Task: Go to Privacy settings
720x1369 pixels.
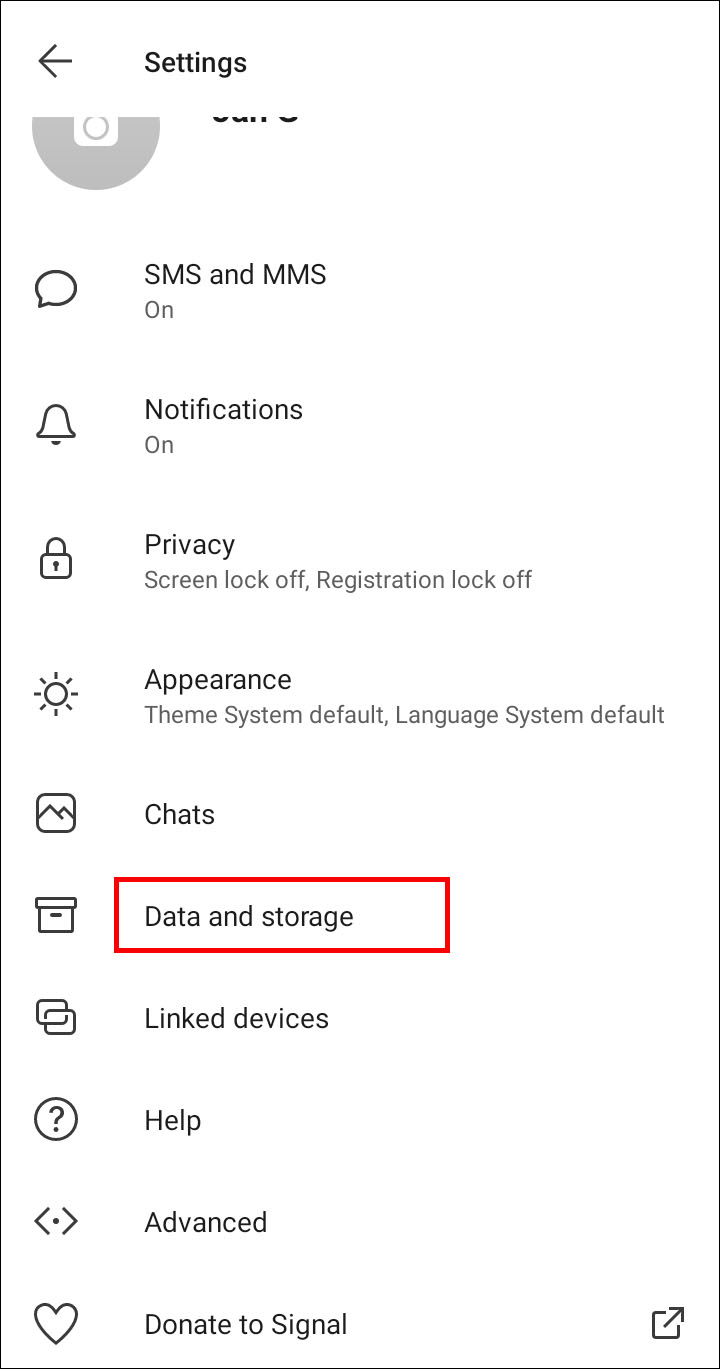Action: coord(190,545)
